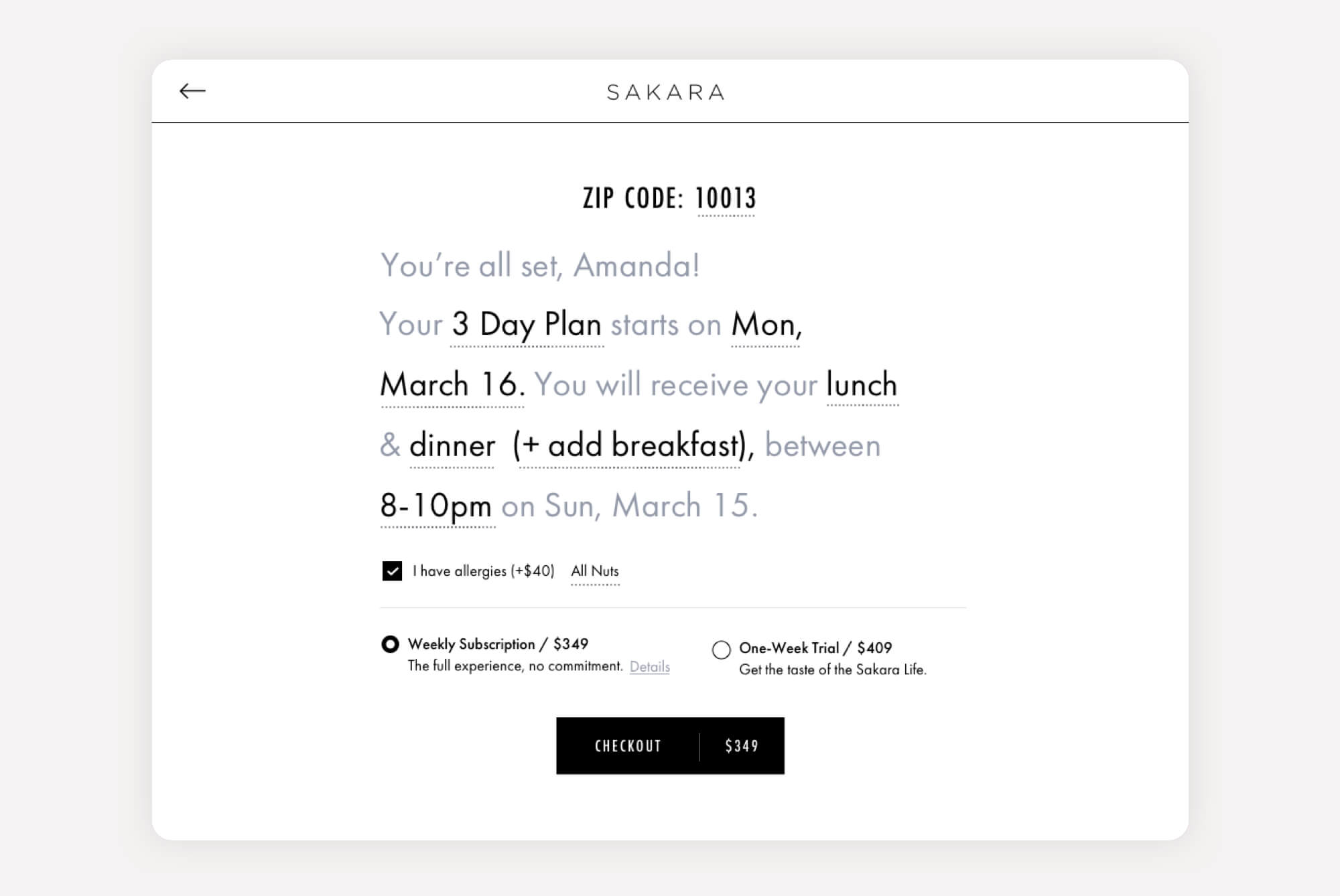The height and width of the screenshot is (896, 1340).
Task: Open the subscription Details link
Action: pyautogui.click(x=649, y=667)
